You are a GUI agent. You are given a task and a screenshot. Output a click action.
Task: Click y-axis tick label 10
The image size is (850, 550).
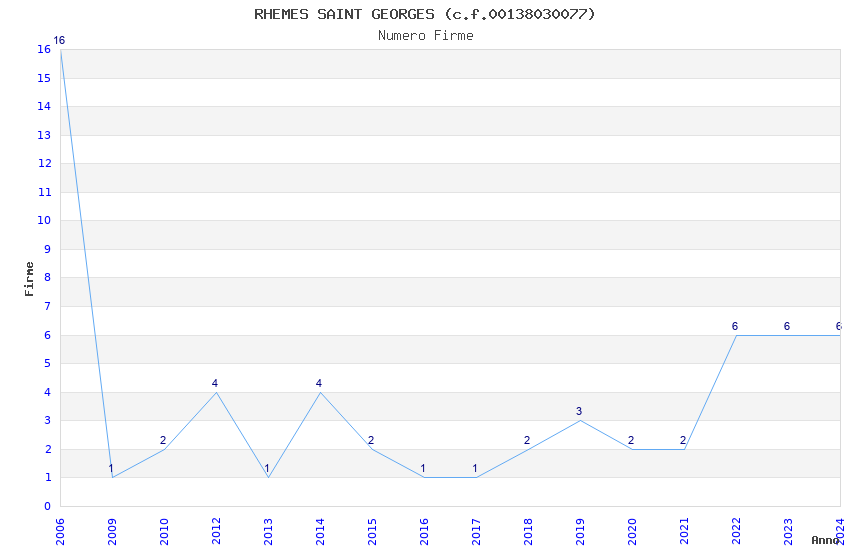coord(44,220)
